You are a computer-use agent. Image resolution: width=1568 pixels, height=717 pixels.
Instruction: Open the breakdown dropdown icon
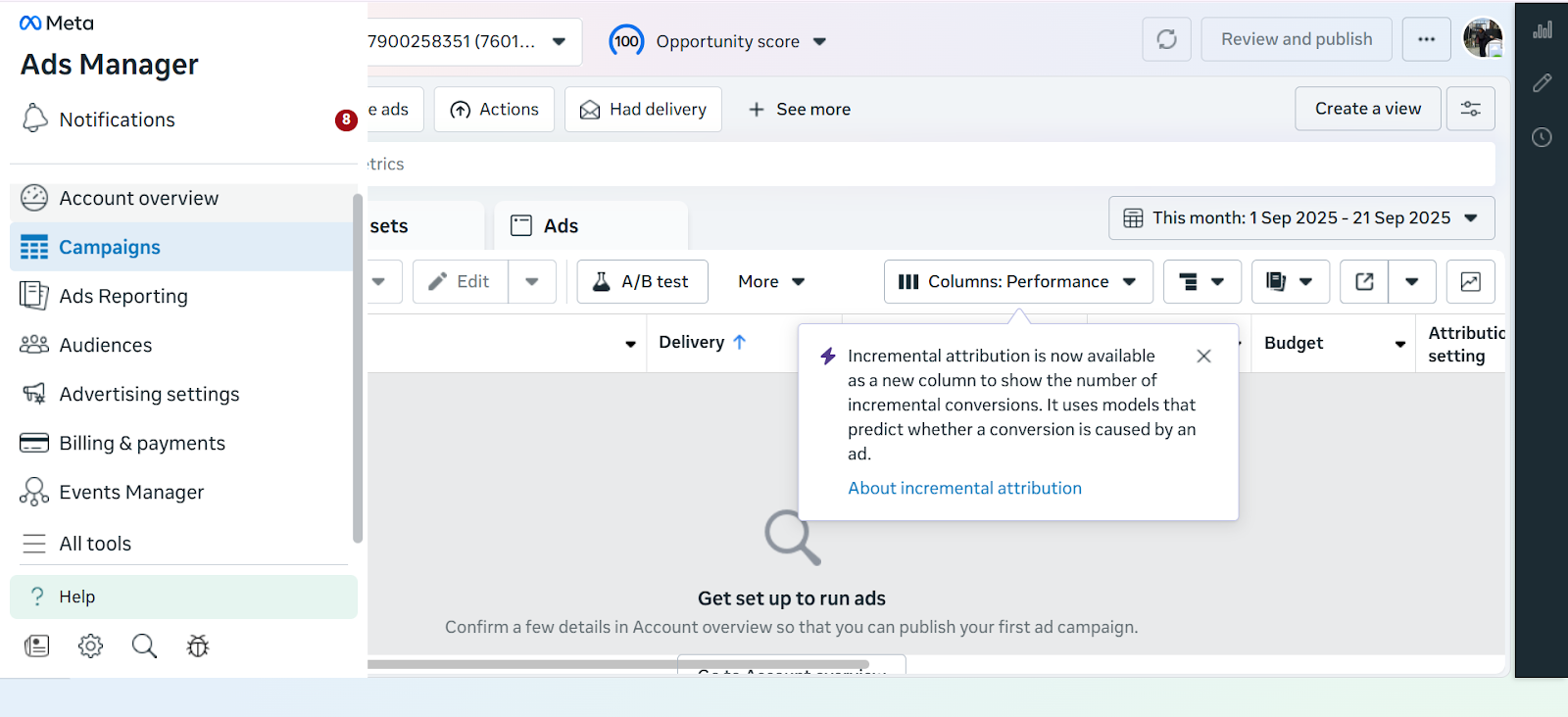point(1201,281)
